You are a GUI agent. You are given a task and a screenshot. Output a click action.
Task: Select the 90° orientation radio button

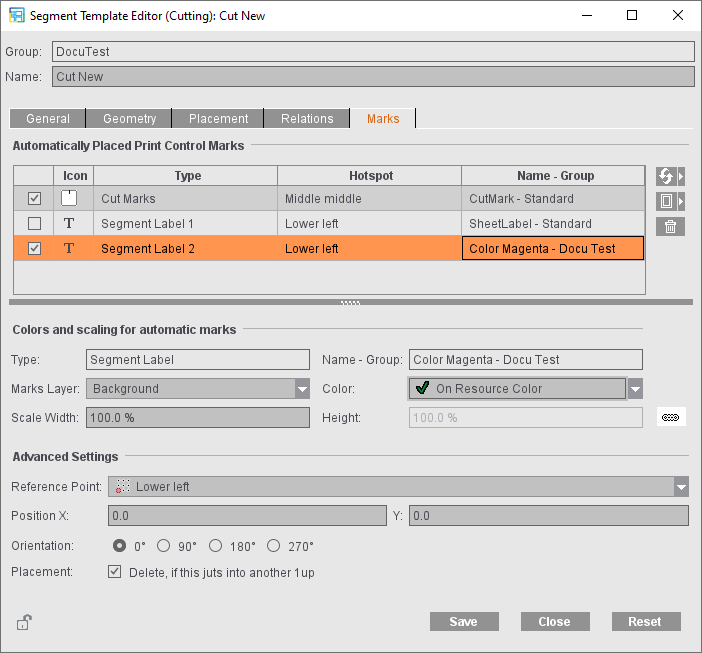164,546
